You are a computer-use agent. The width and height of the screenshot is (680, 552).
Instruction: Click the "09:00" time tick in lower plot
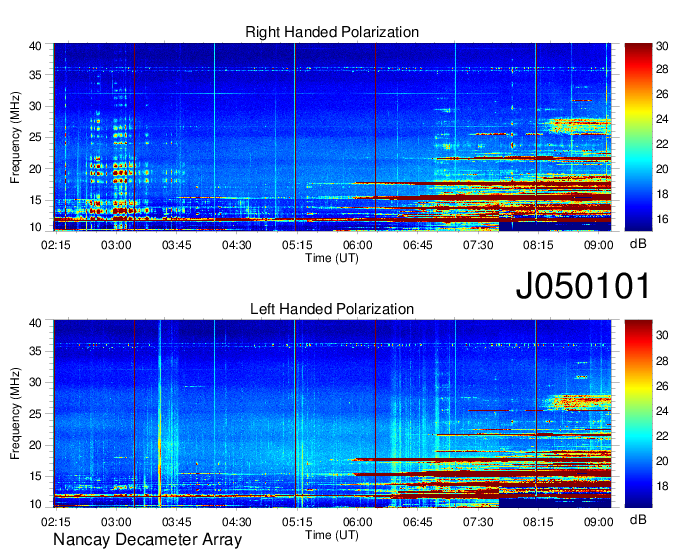point(598,522)
